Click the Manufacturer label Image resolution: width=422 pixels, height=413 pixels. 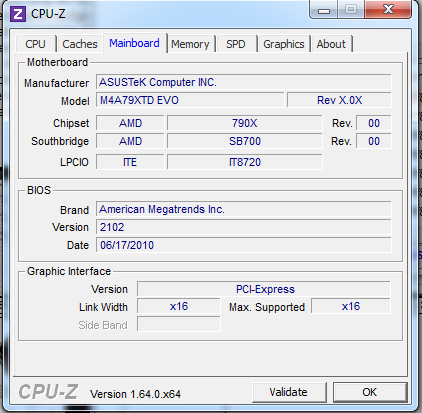pyautogui.click(x=56, y=83)
